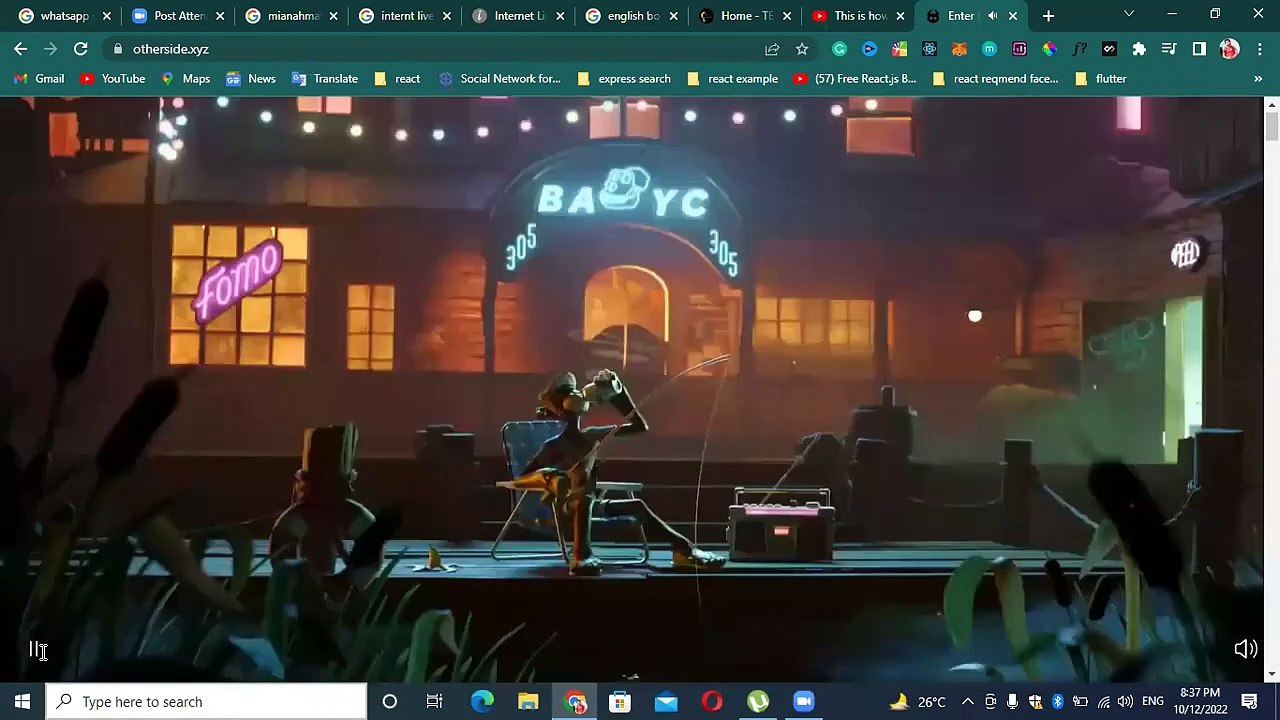Open the Extensions puzzle menu
Viewport: 1280px width, 720px height.
[1139, 49]
